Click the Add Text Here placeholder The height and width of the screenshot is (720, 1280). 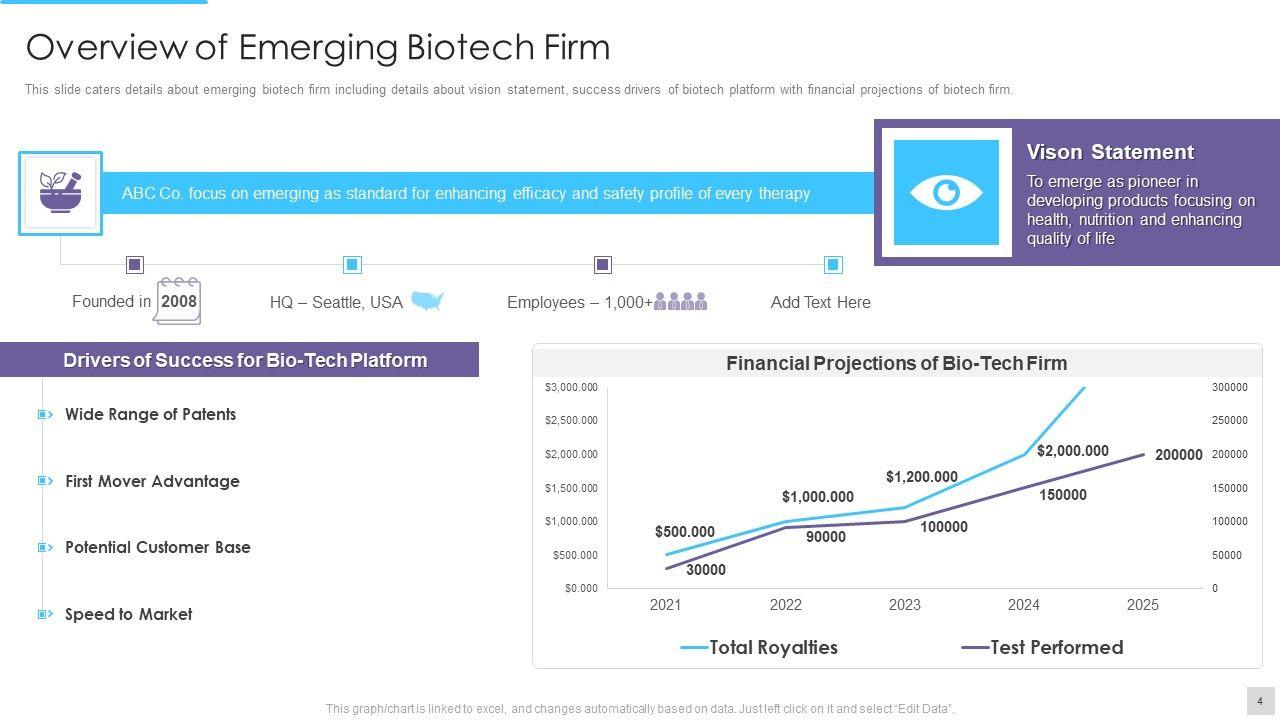pos(820,302)
